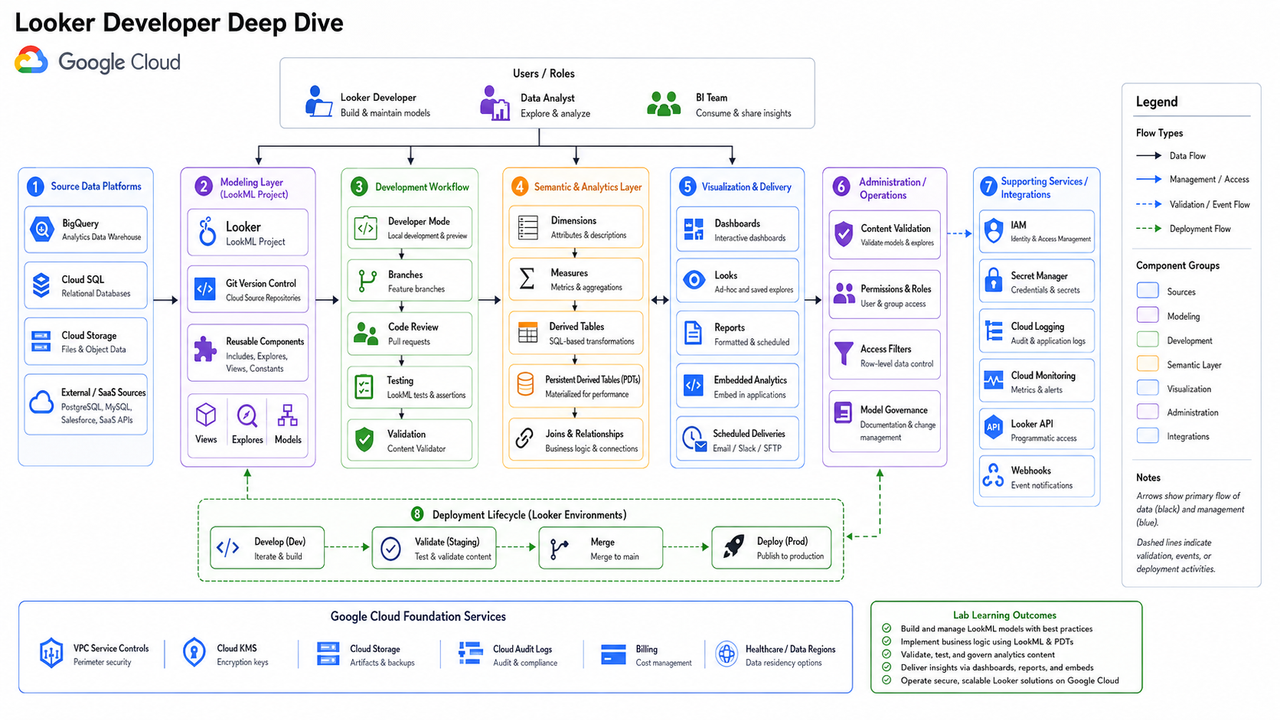
Task: Click the Joins & Relationships link icon
Action: point(526,440)
